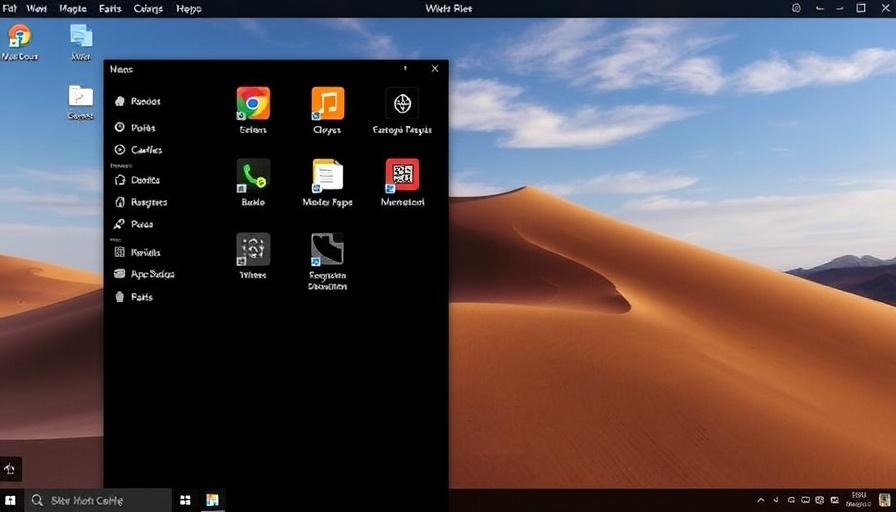
Task: Select the fifth sidebar entry in the panel
Action: (x=141, y=202)
